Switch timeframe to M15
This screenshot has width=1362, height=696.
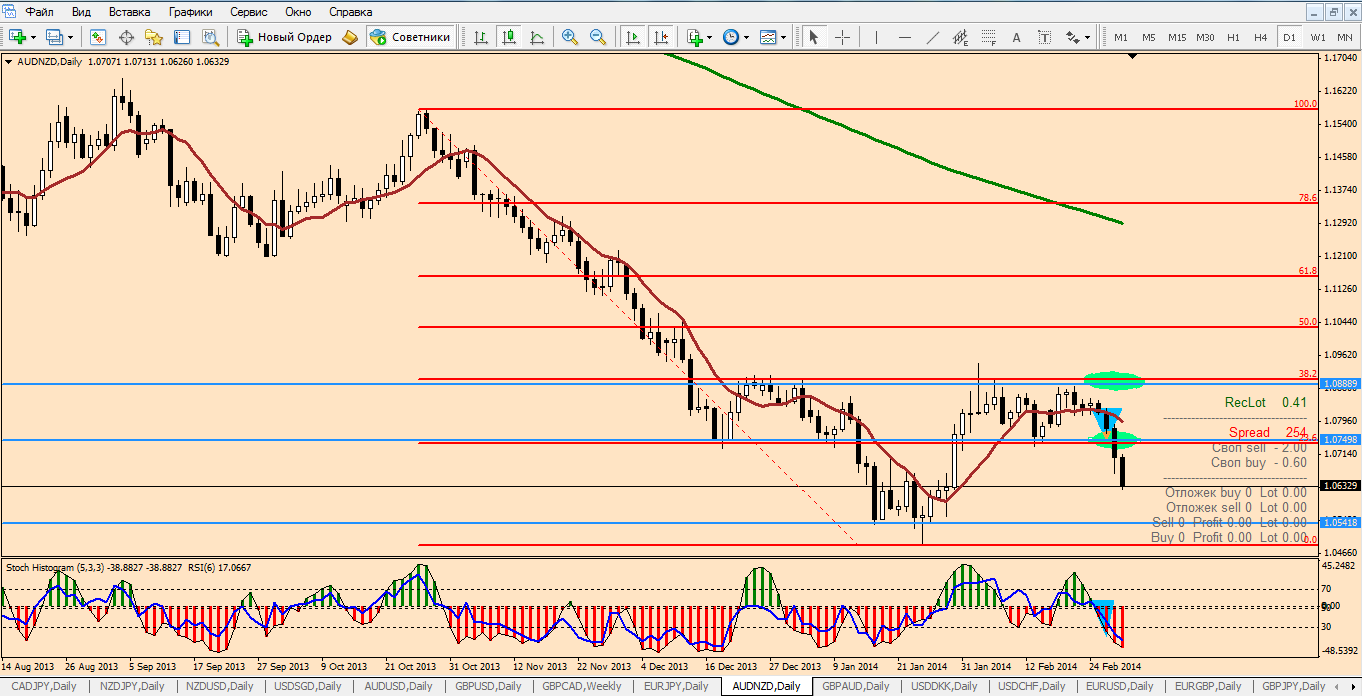coord(1177,37)
